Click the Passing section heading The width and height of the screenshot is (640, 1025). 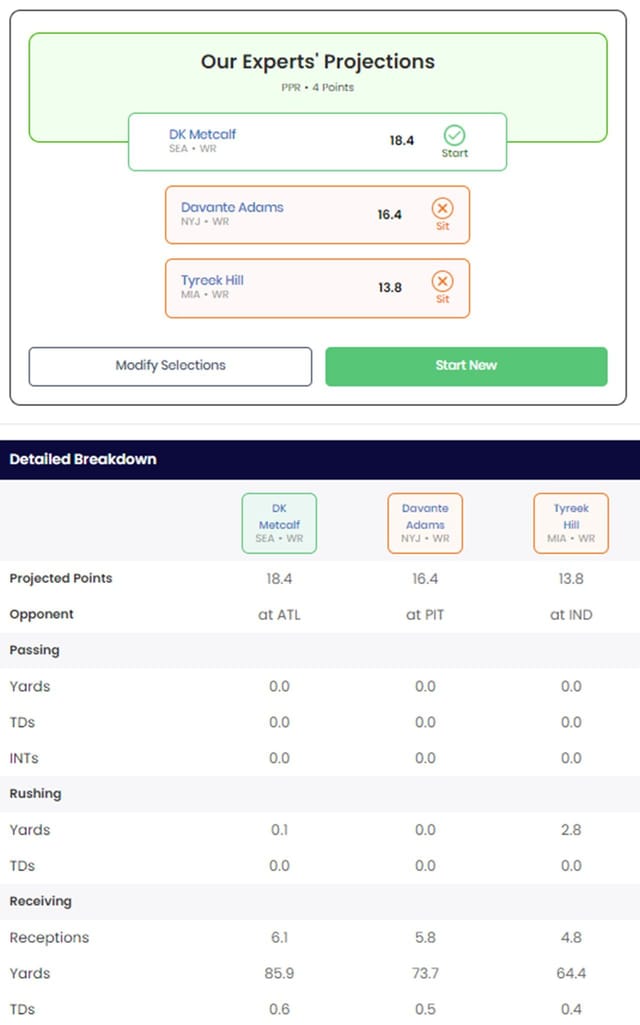coord(35,650)
